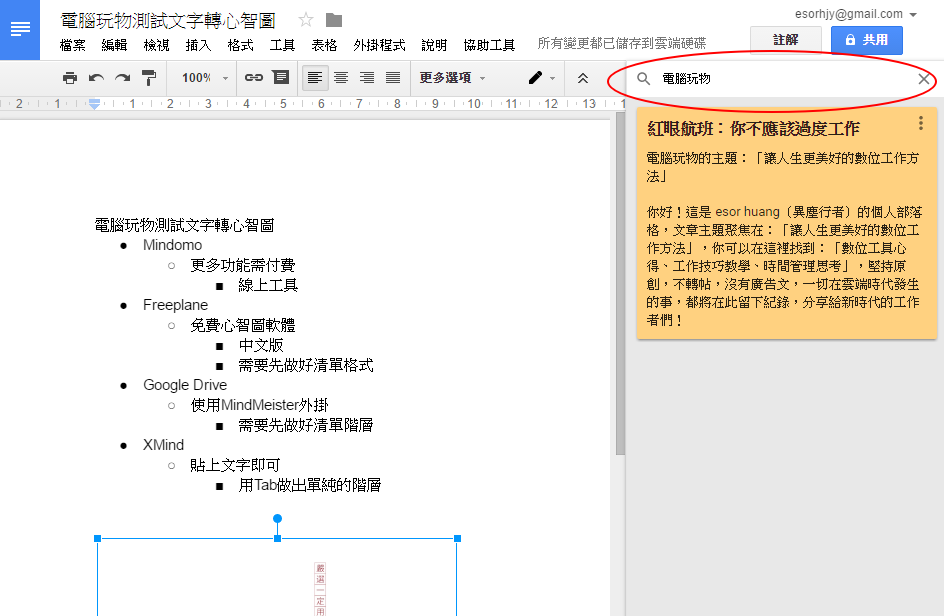944x616 pixels.
Task: Open the 表格 menu
Action: click(324, 45)
